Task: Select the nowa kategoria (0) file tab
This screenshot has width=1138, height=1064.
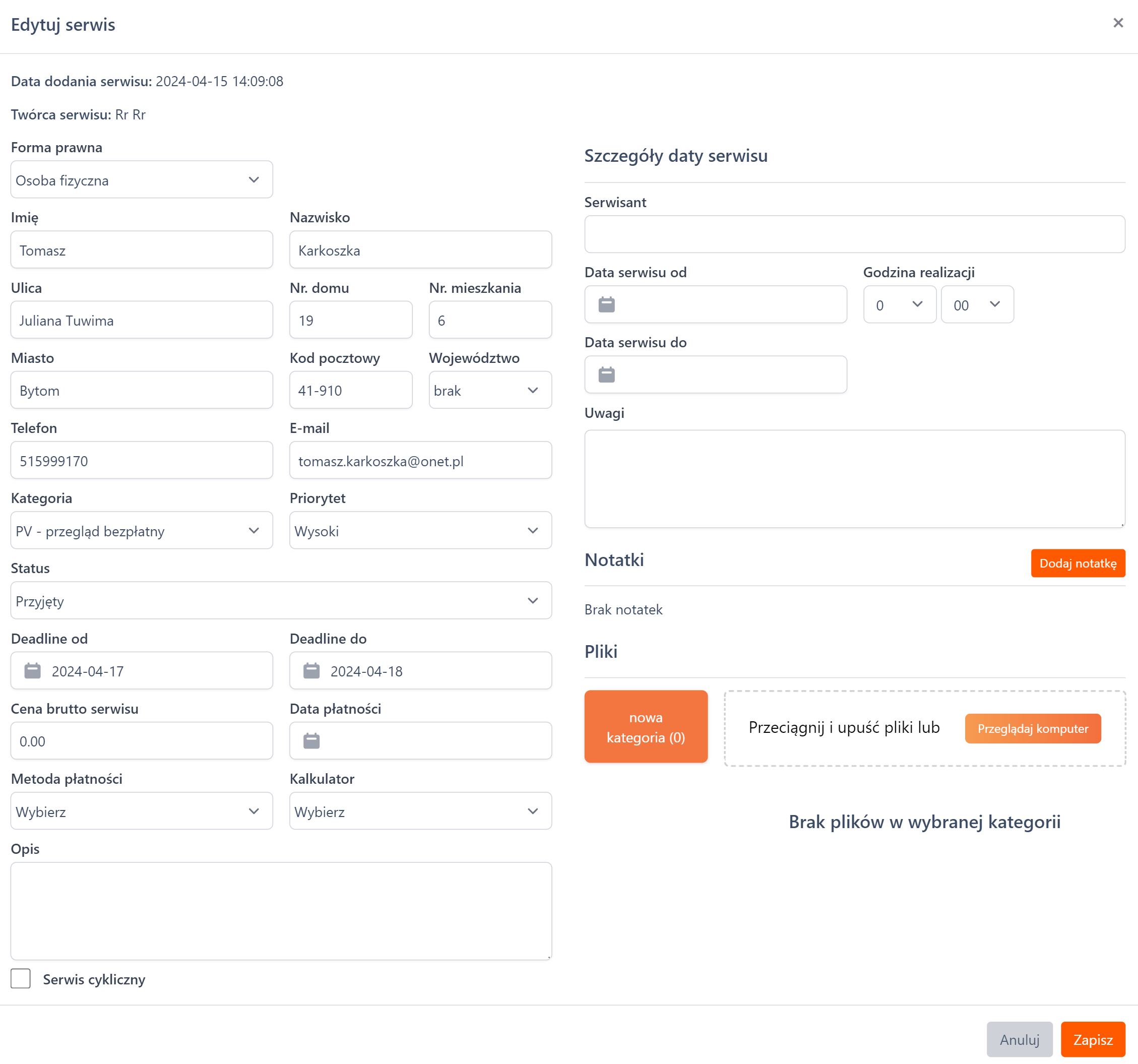Action: click(x=646, y=727)
